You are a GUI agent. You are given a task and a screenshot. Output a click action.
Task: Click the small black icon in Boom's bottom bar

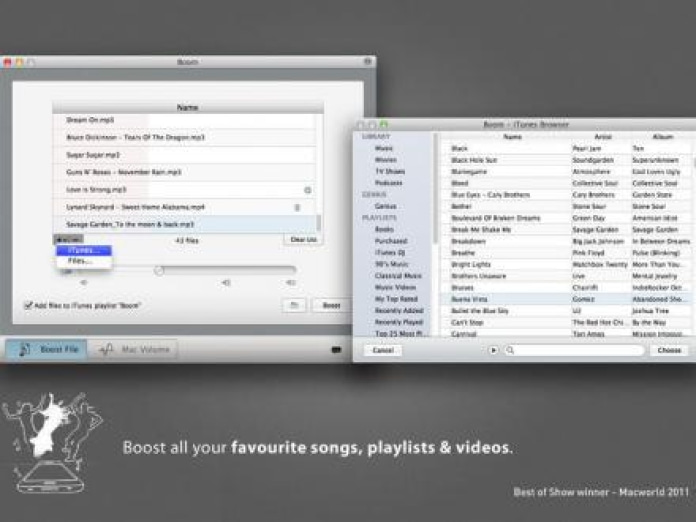(336, 350)
